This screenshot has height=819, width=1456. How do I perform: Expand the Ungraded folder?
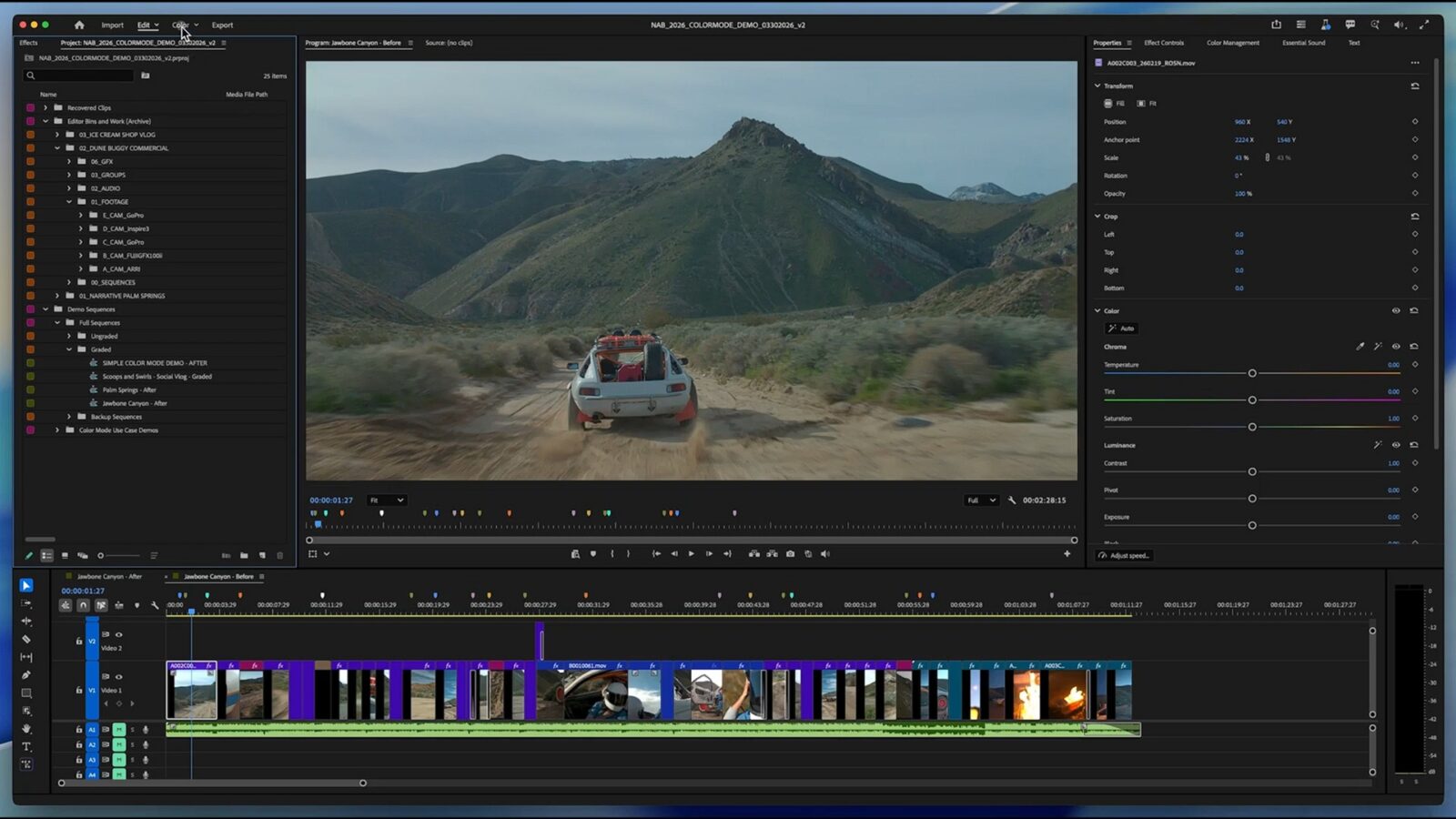click(69, 336)
